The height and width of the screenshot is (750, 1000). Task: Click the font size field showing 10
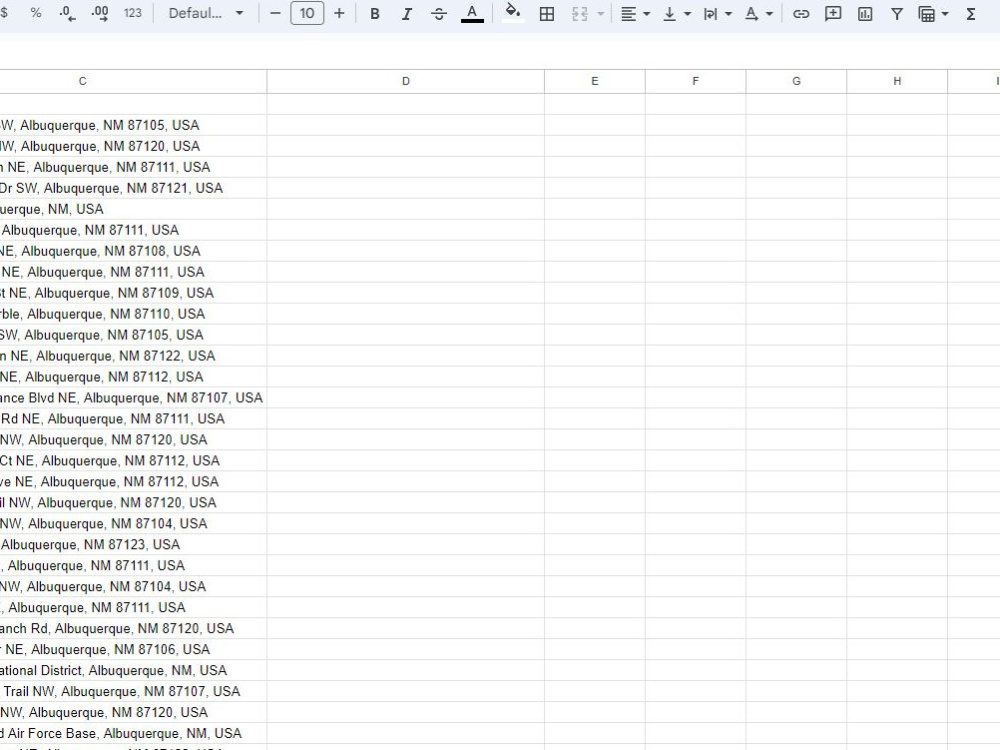pos(307,13)
